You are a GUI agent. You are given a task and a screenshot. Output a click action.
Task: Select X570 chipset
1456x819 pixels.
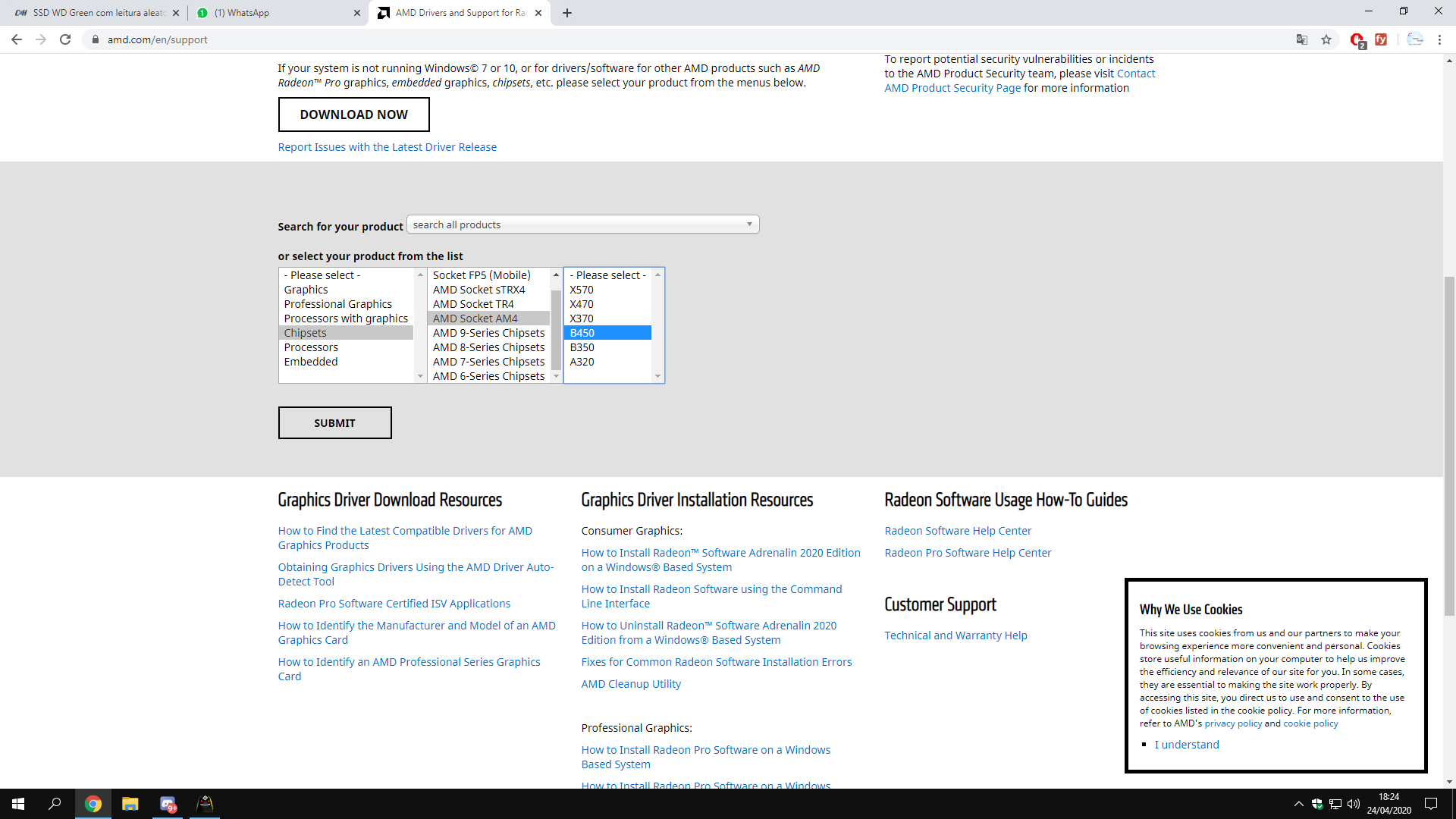click(x=608, y=290)
